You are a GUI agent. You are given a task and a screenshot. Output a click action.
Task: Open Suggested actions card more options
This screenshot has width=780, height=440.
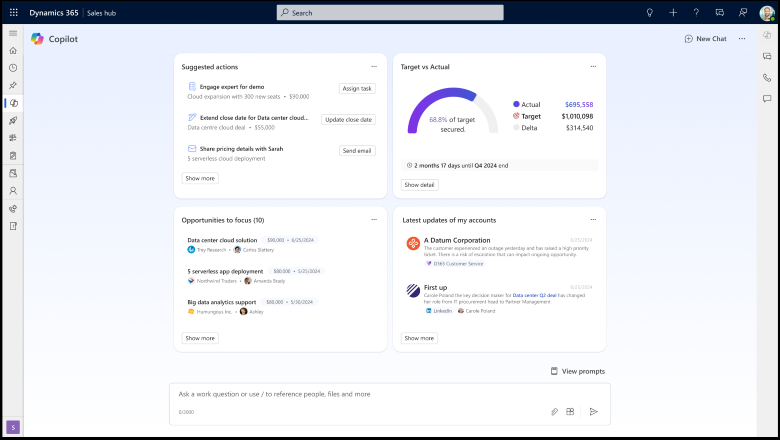coord(374,67)
